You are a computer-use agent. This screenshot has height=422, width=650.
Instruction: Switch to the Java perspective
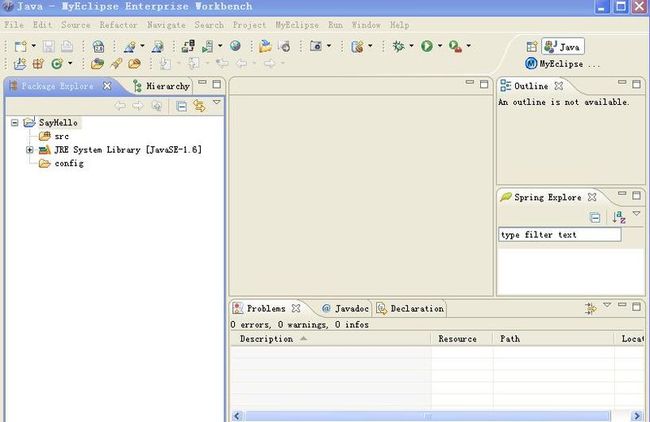coord(563,46)
